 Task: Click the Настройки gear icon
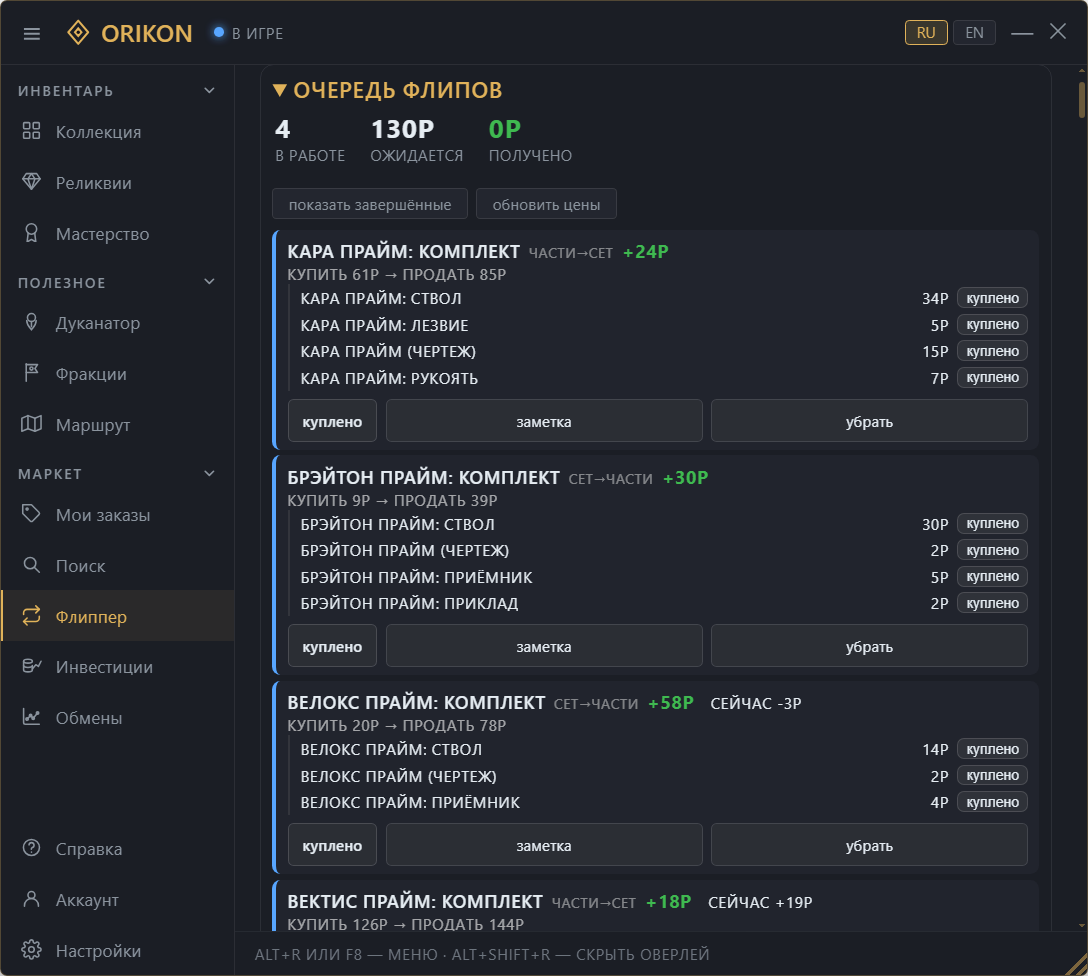[x=31, y=950]
